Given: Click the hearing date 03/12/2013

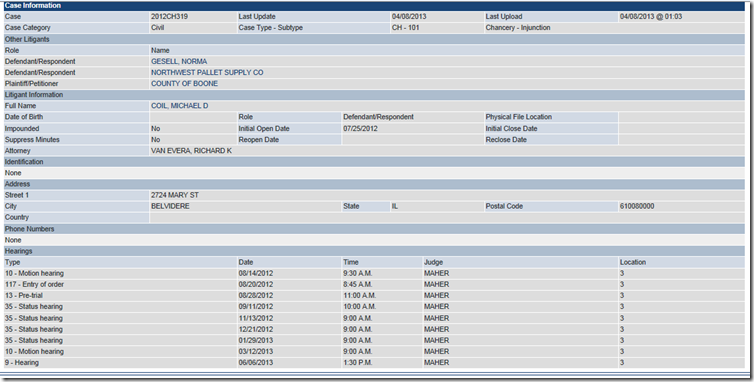Looking at the screenshot, I should (255, 352).
